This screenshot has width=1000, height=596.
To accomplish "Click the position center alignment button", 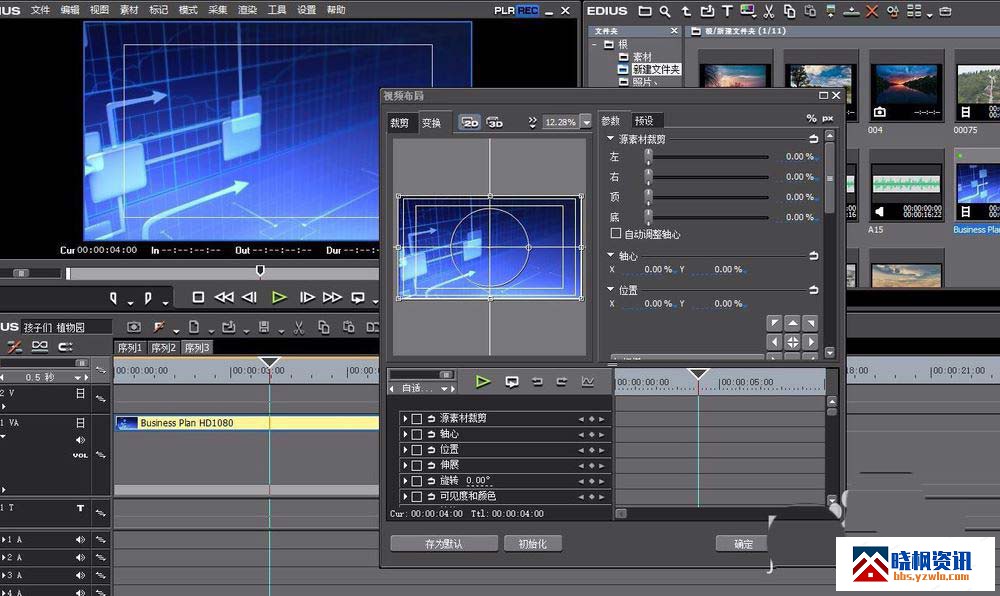I will click(792, 342).
